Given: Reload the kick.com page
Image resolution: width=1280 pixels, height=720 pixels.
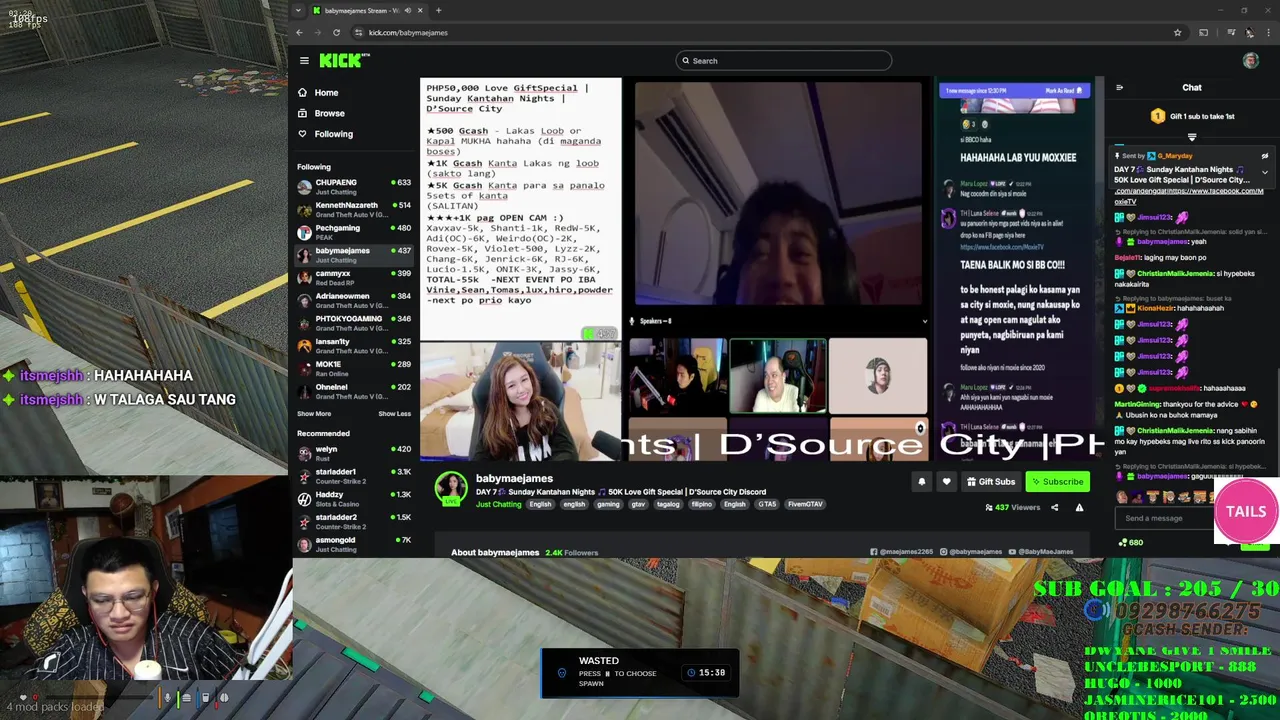Looking at the screenshot, I should [336, 33].
